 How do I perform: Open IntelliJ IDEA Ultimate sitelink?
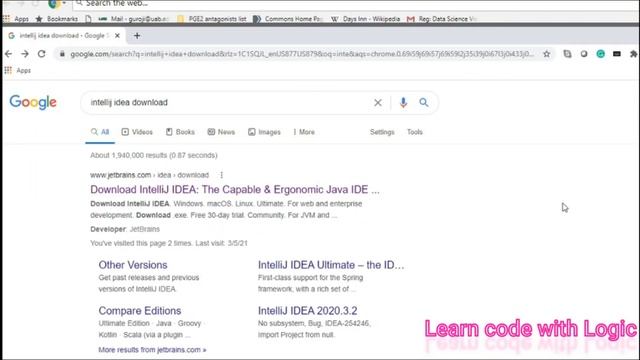[x=331, y=265]
